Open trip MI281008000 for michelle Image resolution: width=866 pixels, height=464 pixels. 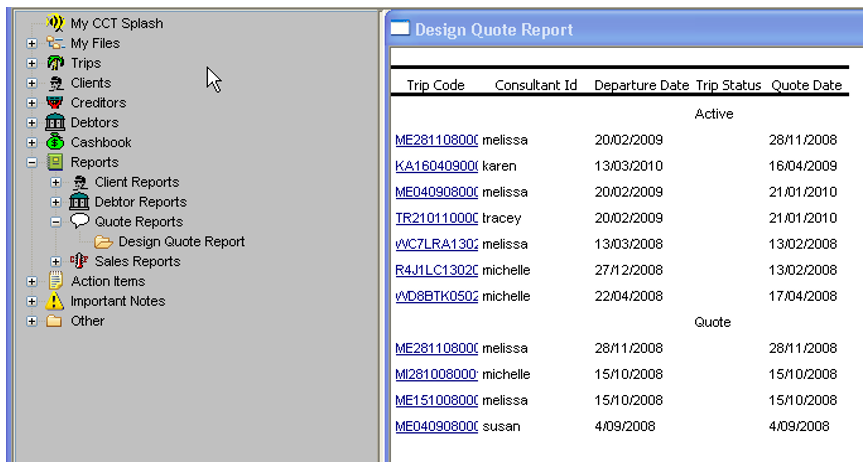click(x=436, y=374)
